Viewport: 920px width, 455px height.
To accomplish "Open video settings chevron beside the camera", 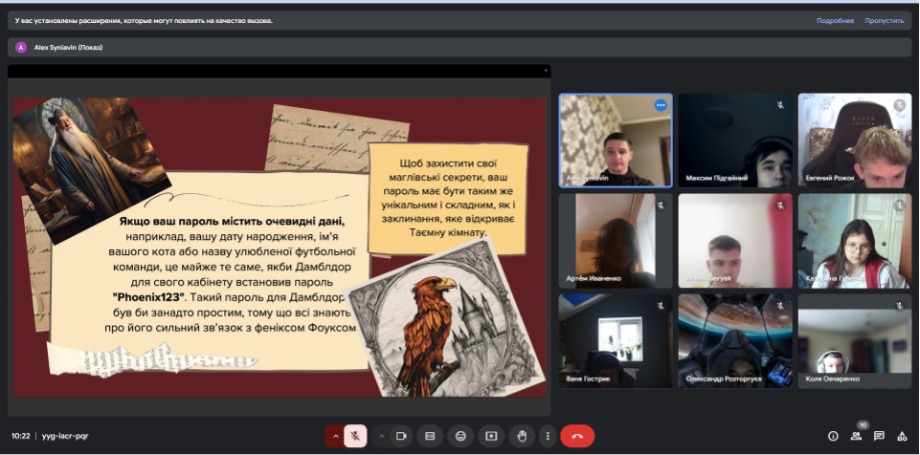I will pyautogui.click(x=382, y=436).
